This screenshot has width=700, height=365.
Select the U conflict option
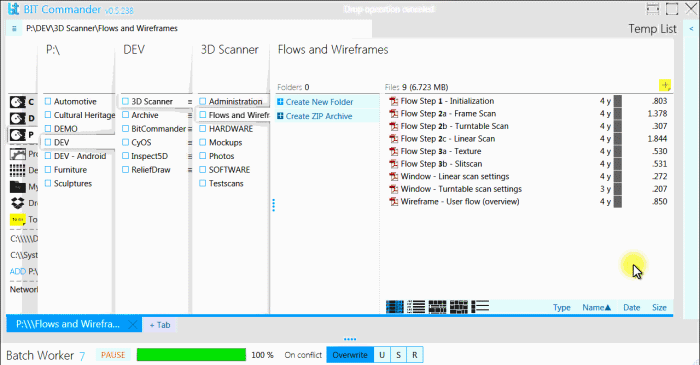point(382,355)
